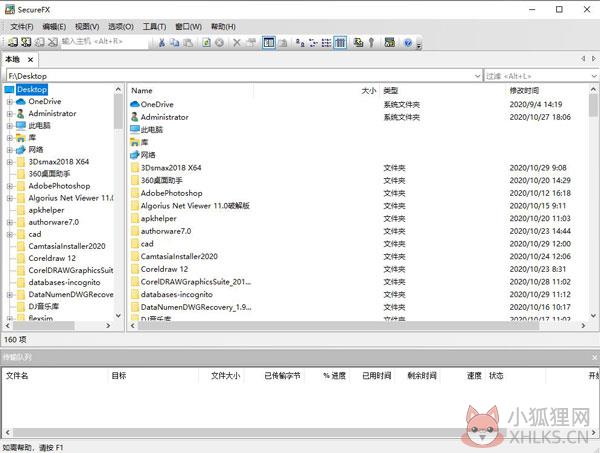Close the transfer queue panel

(595, 357)
